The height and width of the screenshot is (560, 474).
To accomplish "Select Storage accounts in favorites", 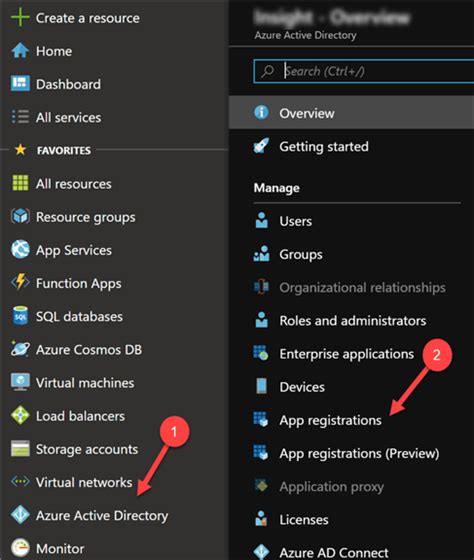I will (87, 449).
